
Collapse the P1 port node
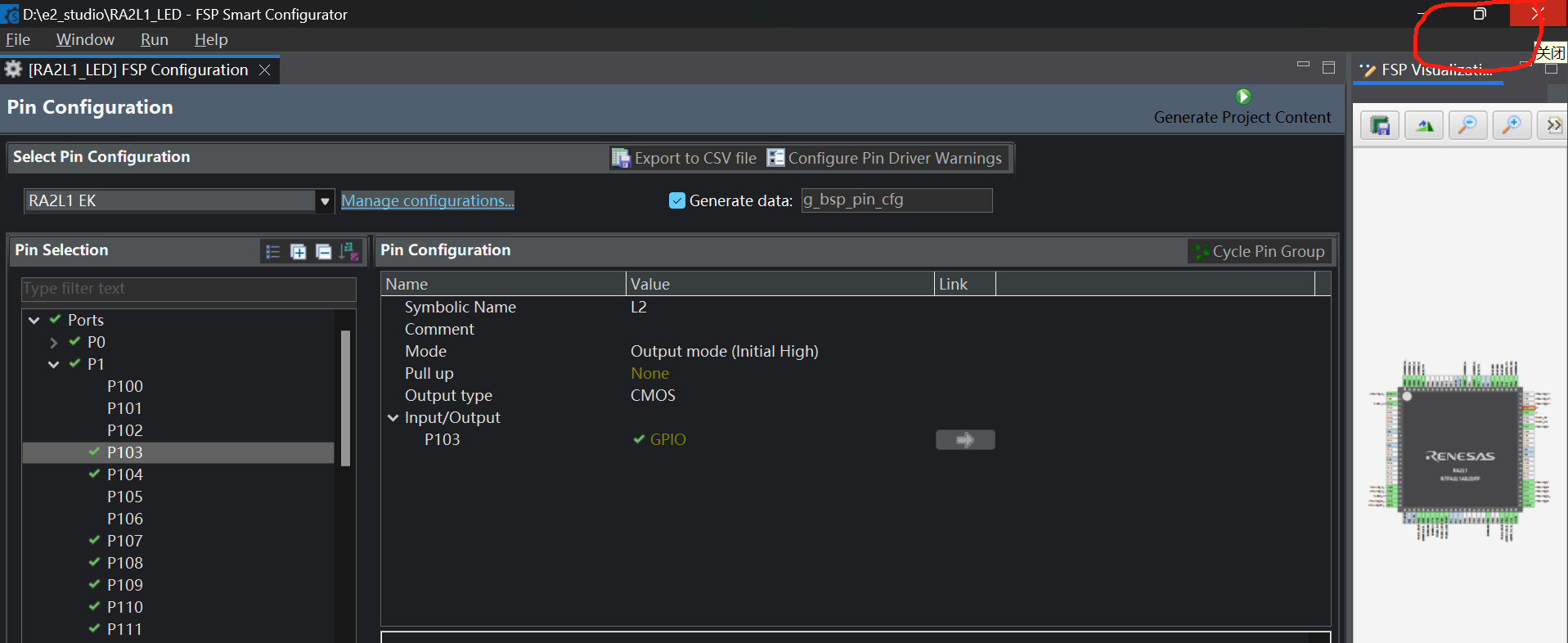point(54,364)
